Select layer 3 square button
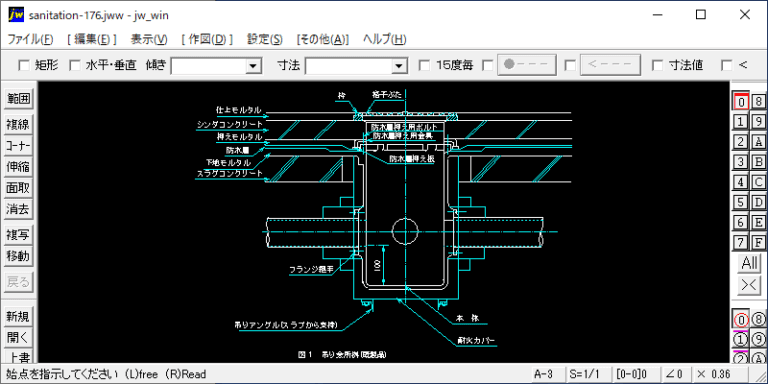This screenshot has width=768, height=384. (x=741, y=162)
